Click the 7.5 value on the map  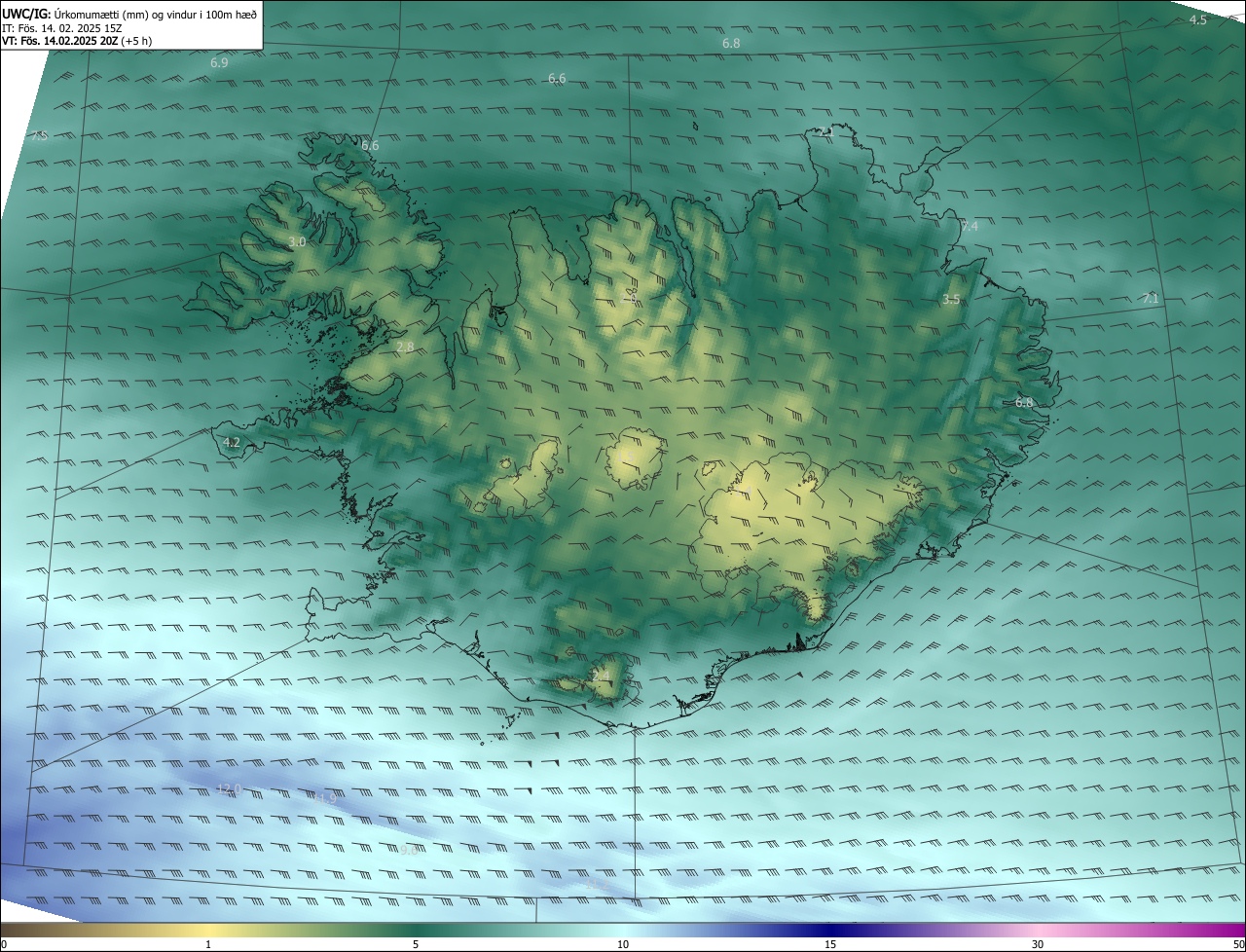pyautogui.click(x=39, y=136)
